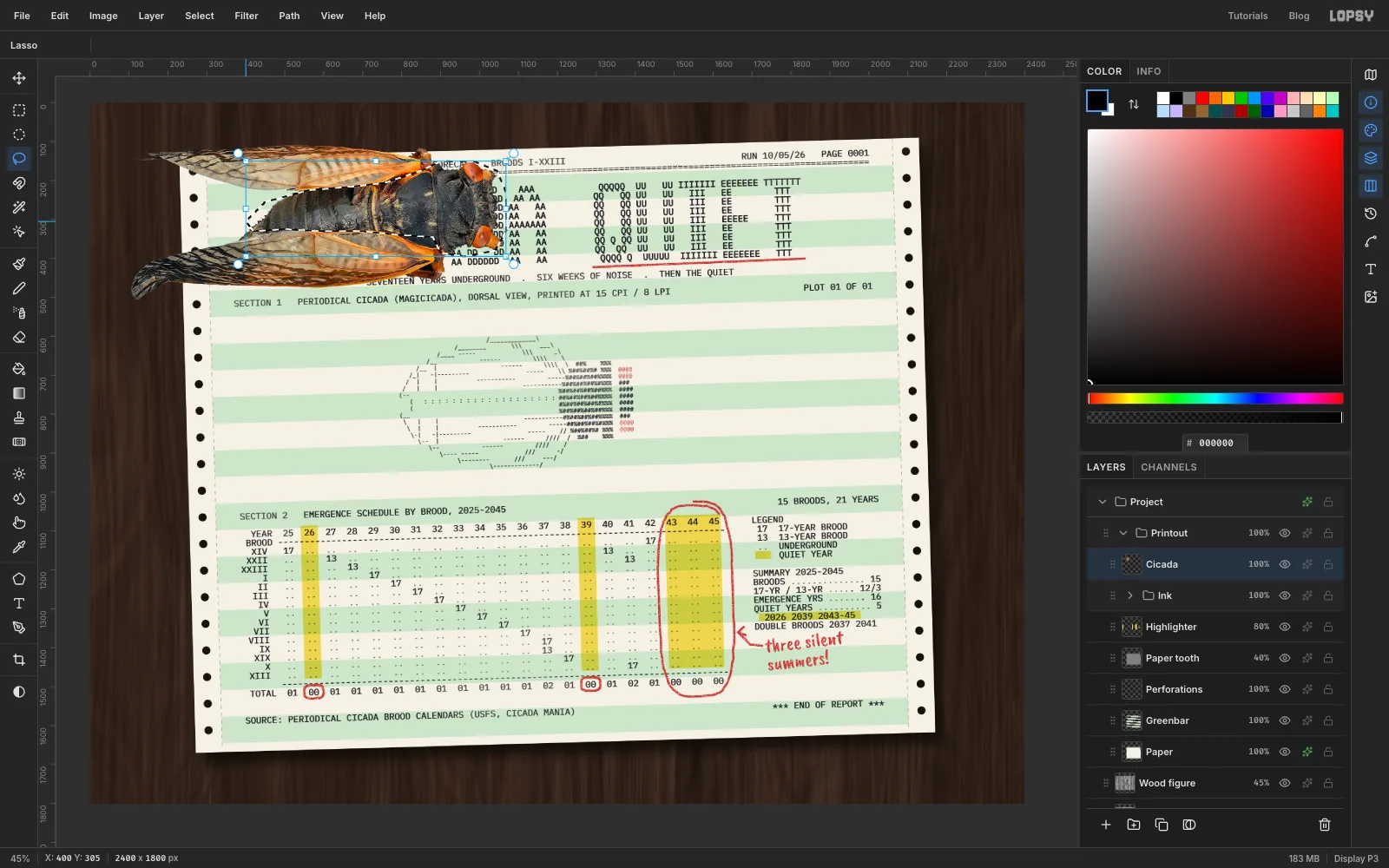
Task: Select the Eyedropper tool
Action: 19,547
